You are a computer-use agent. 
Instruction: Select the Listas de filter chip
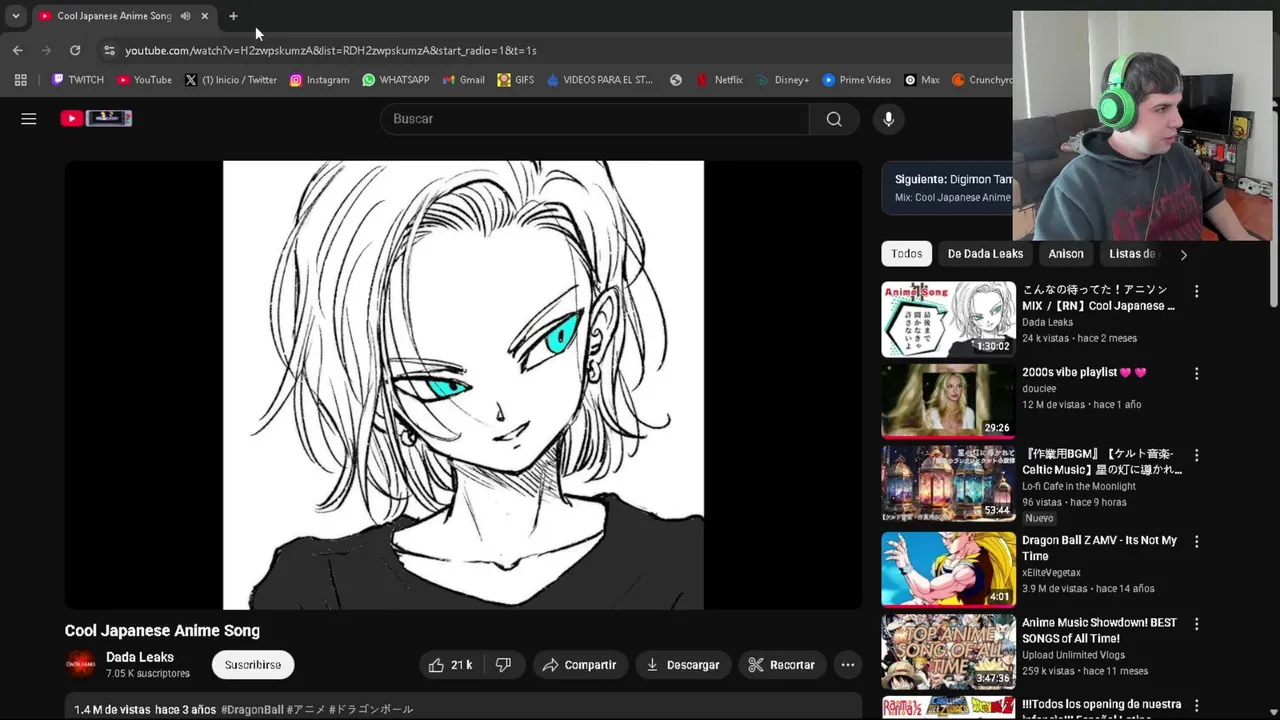tap(1132, 254)
